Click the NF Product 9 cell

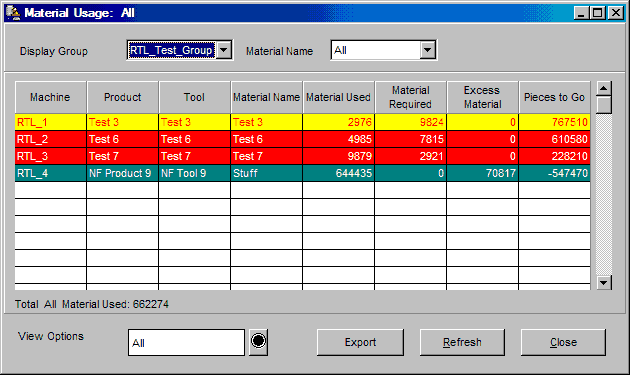(x=123, y=173)
